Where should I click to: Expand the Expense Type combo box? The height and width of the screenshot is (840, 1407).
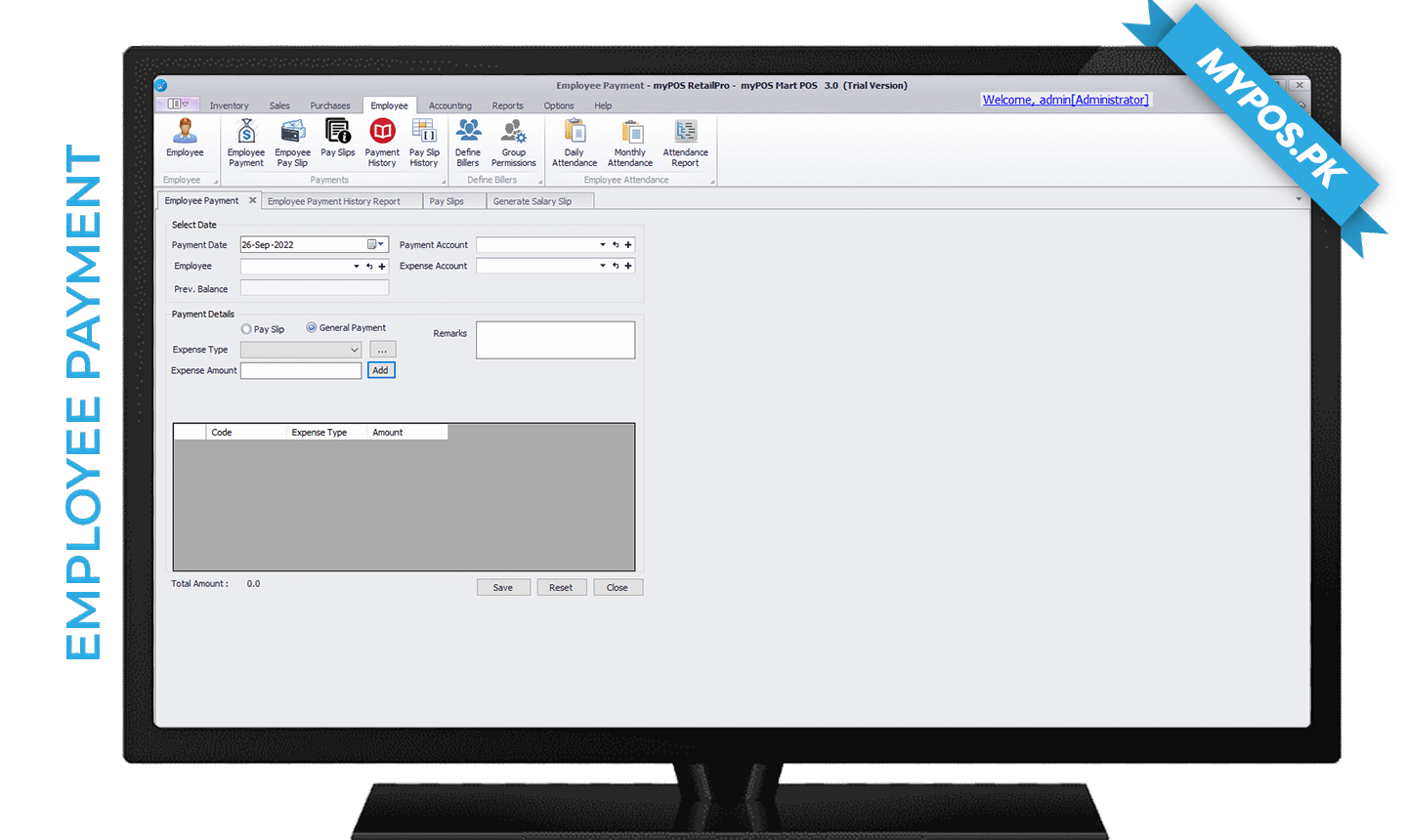tap(354, 350)
